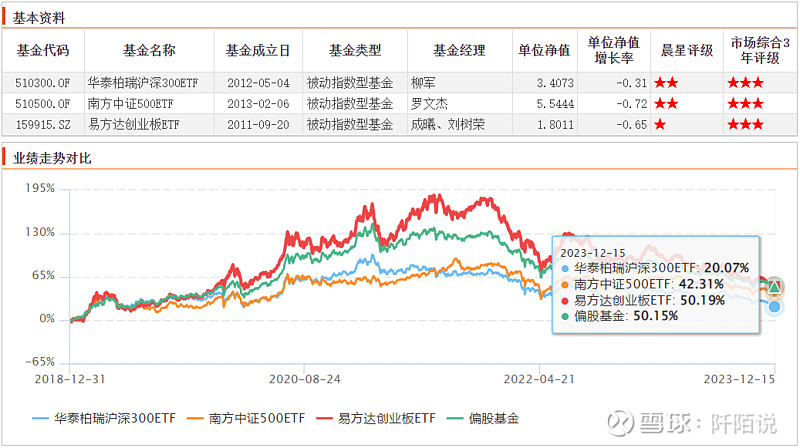800x448 pixels.
Task: Click inception date 2012-05-04
Action: tap(258, 83)
